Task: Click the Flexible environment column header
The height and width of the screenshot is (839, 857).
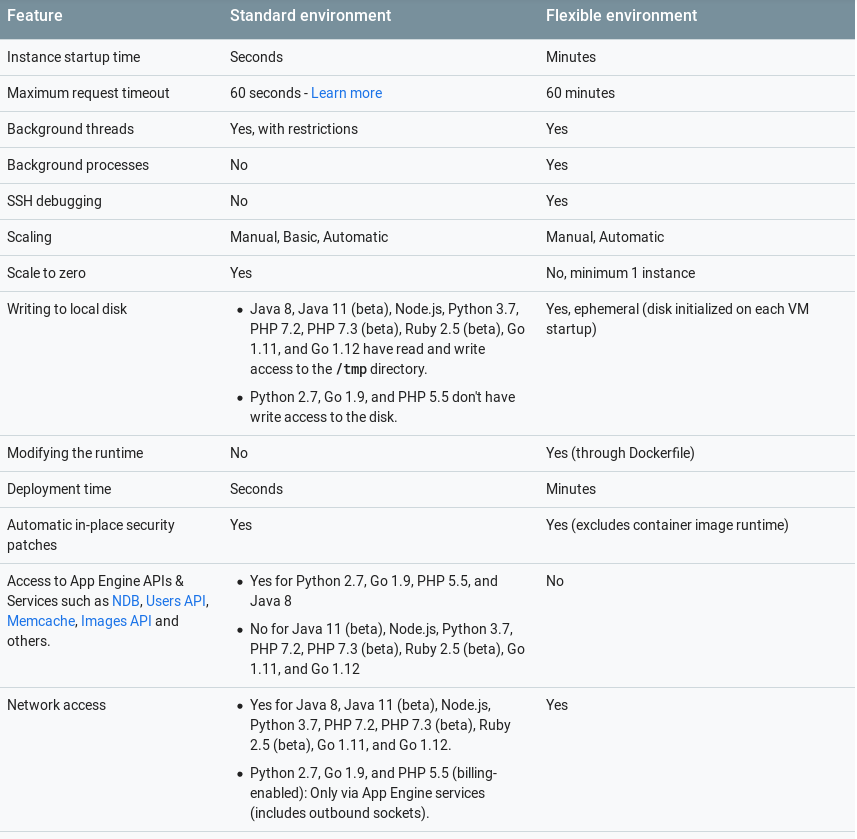Action: (621, 15)
